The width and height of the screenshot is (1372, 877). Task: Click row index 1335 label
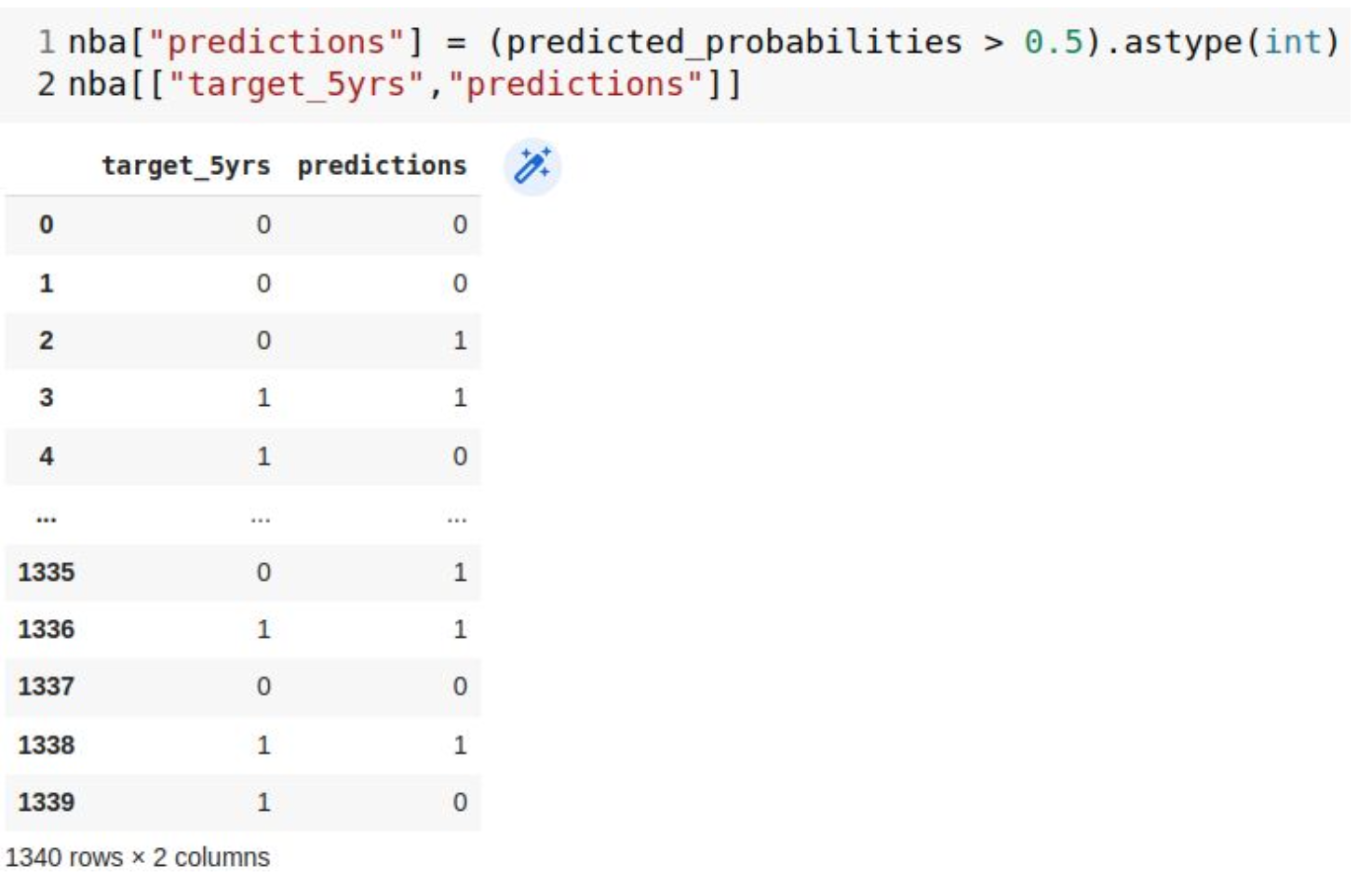(x=47, y=572)
